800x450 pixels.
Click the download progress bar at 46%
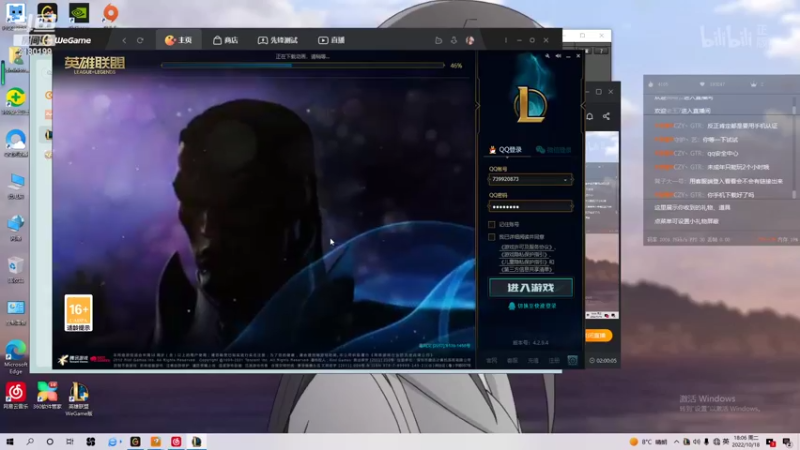(x=303, y=65)
